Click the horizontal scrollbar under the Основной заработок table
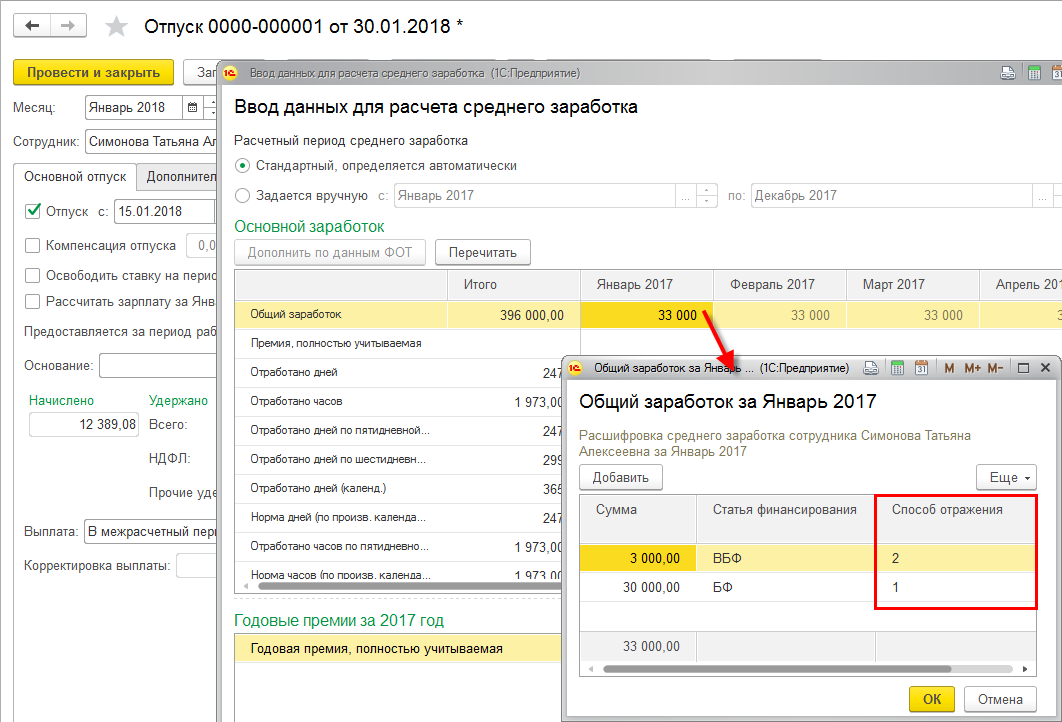The height and width of the screenshot is (722, 1062). (410, 587)
